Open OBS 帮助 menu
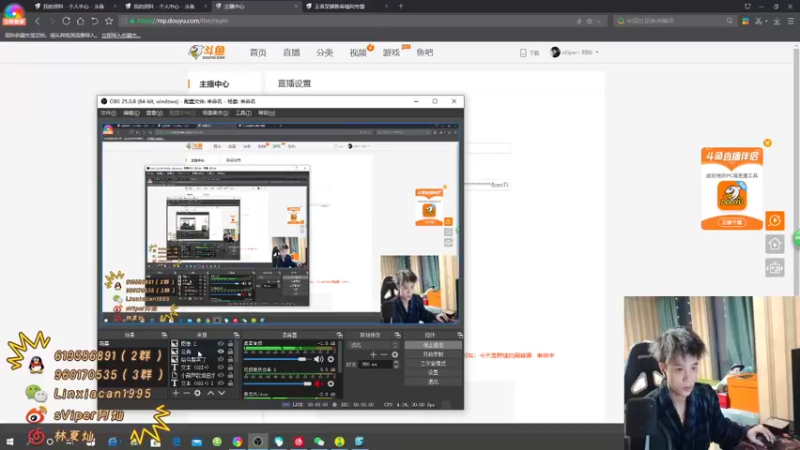800x450 pixels. coord(266,113)
